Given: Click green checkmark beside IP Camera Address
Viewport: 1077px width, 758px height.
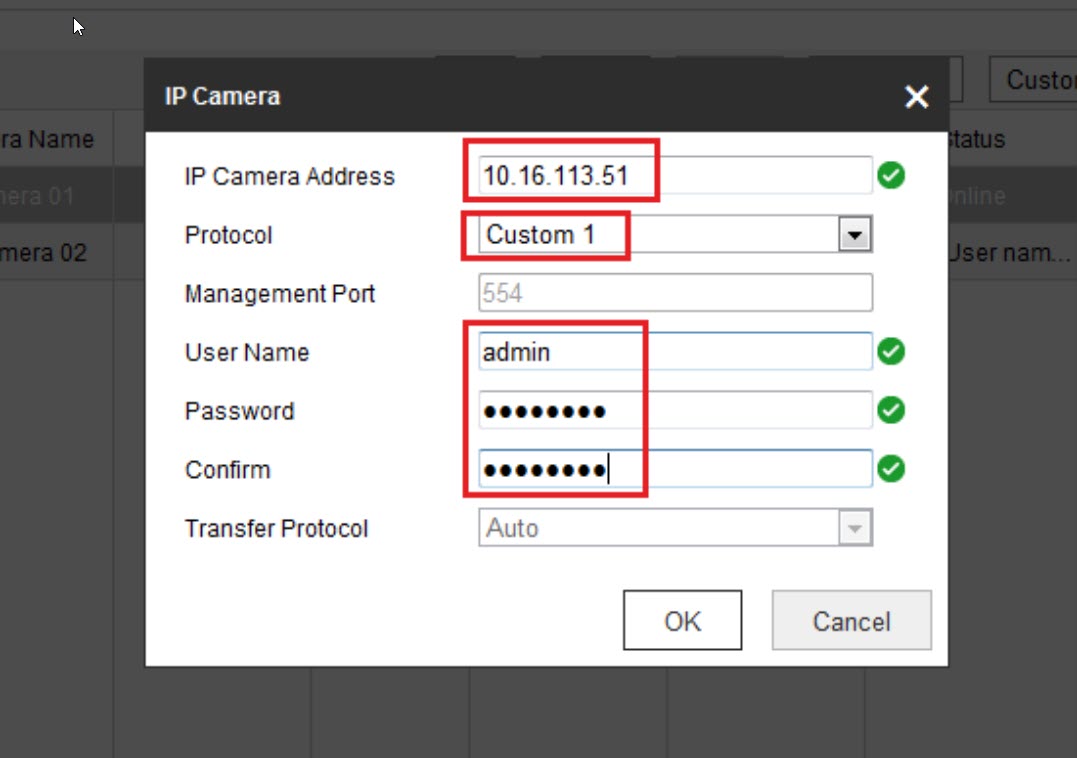Looking at the screenshot, I should [891, 176].
